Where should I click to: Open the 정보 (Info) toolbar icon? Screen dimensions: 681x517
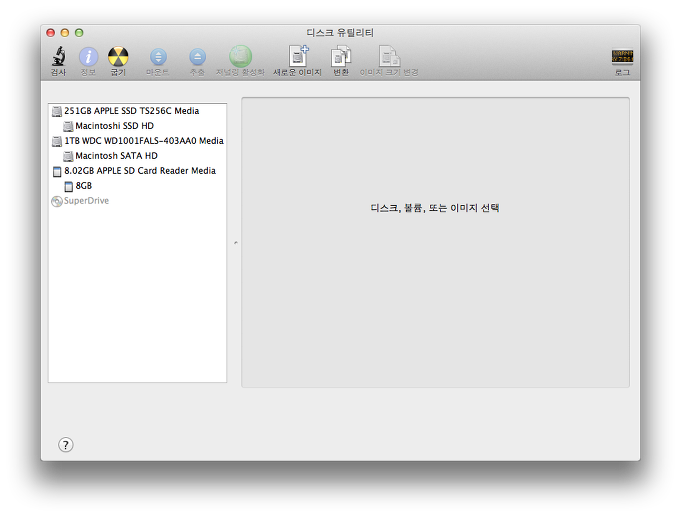88,56
